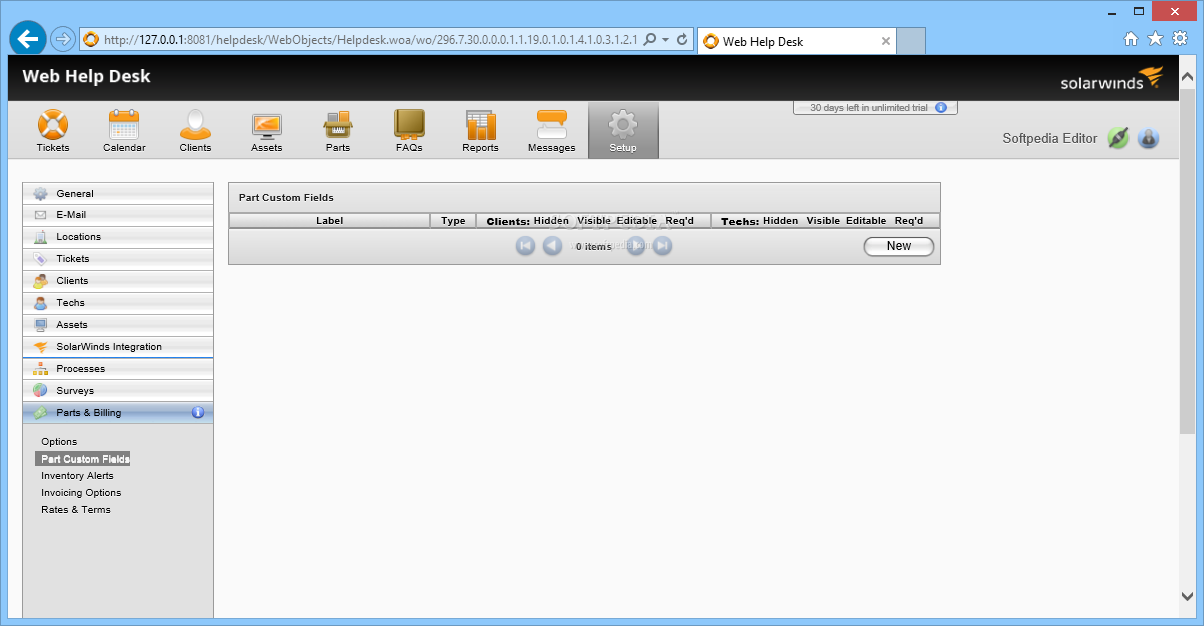Click the browser forward arrow button
The height and width of the screenshot is (626, 1204).
[x=62, y=40]
